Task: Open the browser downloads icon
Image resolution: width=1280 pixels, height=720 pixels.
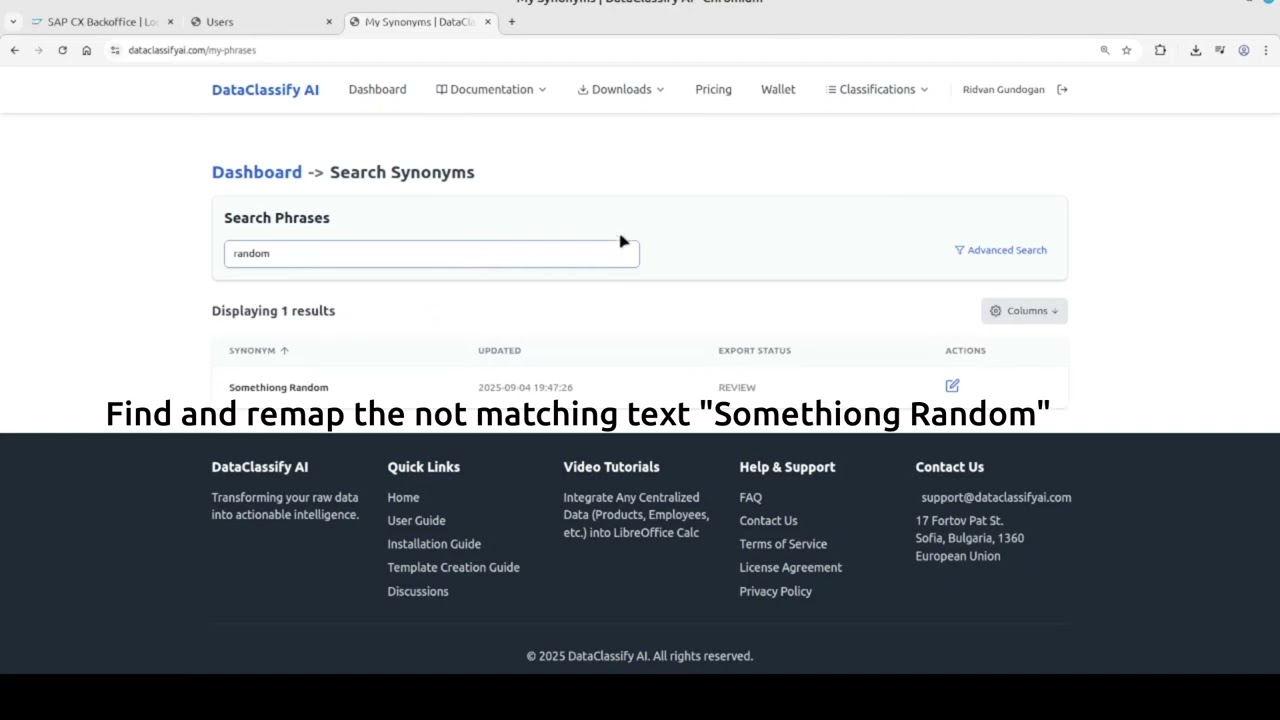Action: (1195, 50)
